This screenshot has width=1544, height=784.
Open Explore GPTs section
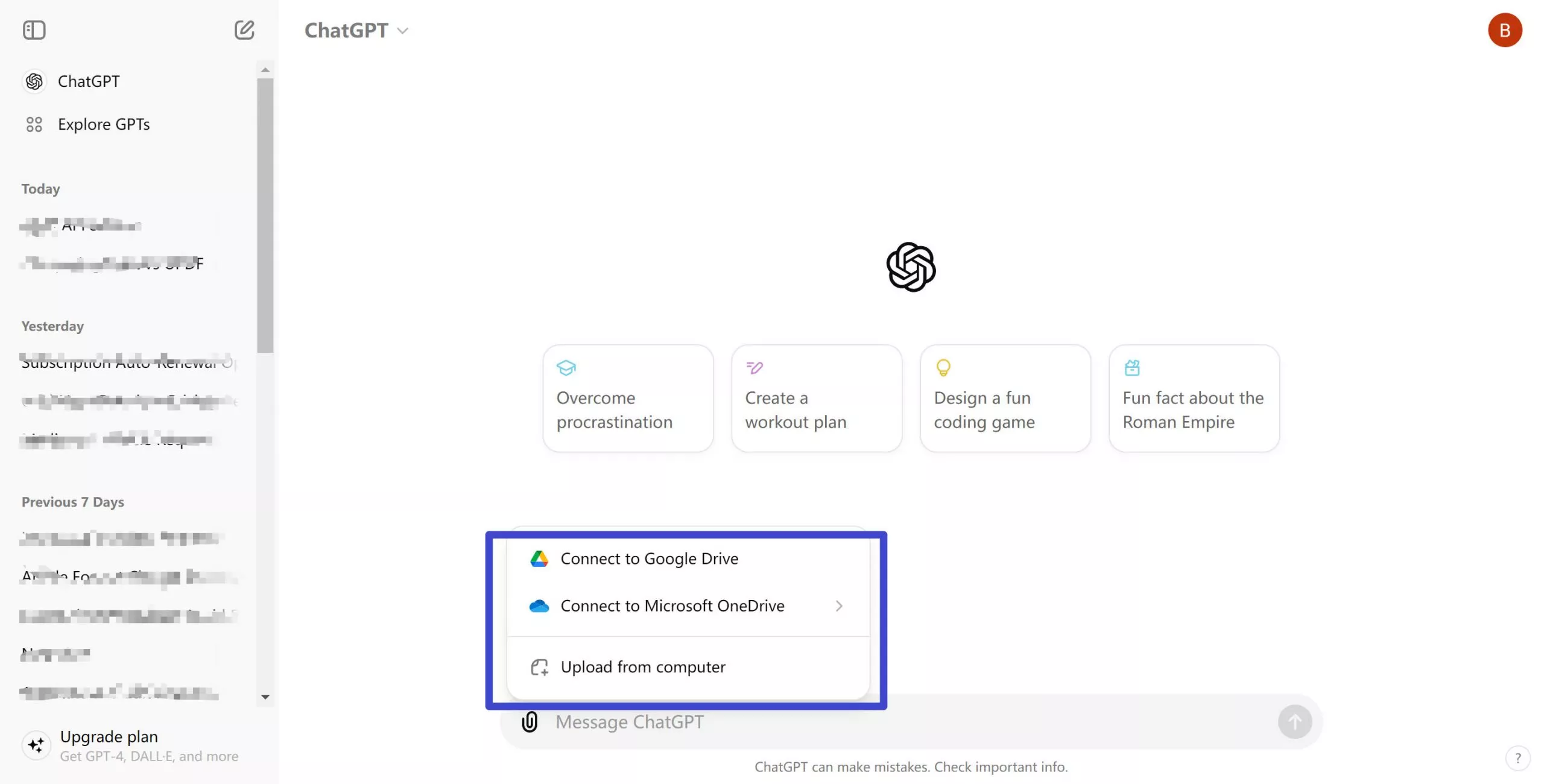click(104, 124)
